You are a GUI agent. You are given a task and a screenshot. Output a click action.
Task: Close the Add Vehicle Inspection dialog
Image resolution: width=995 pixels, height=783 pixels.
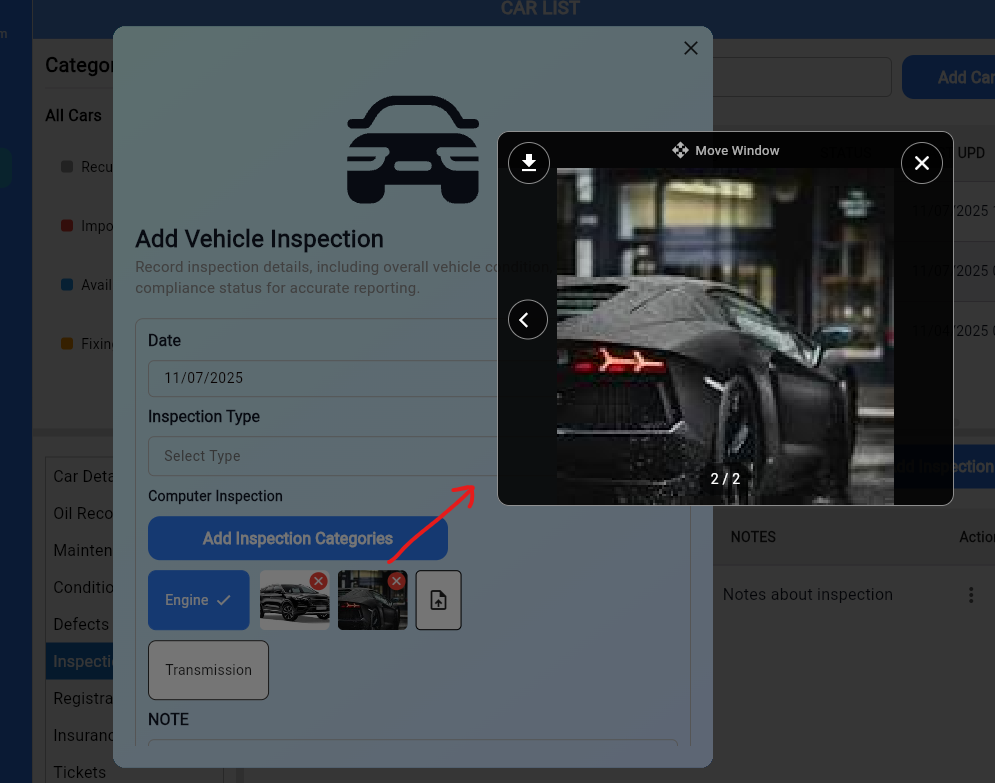690,48
